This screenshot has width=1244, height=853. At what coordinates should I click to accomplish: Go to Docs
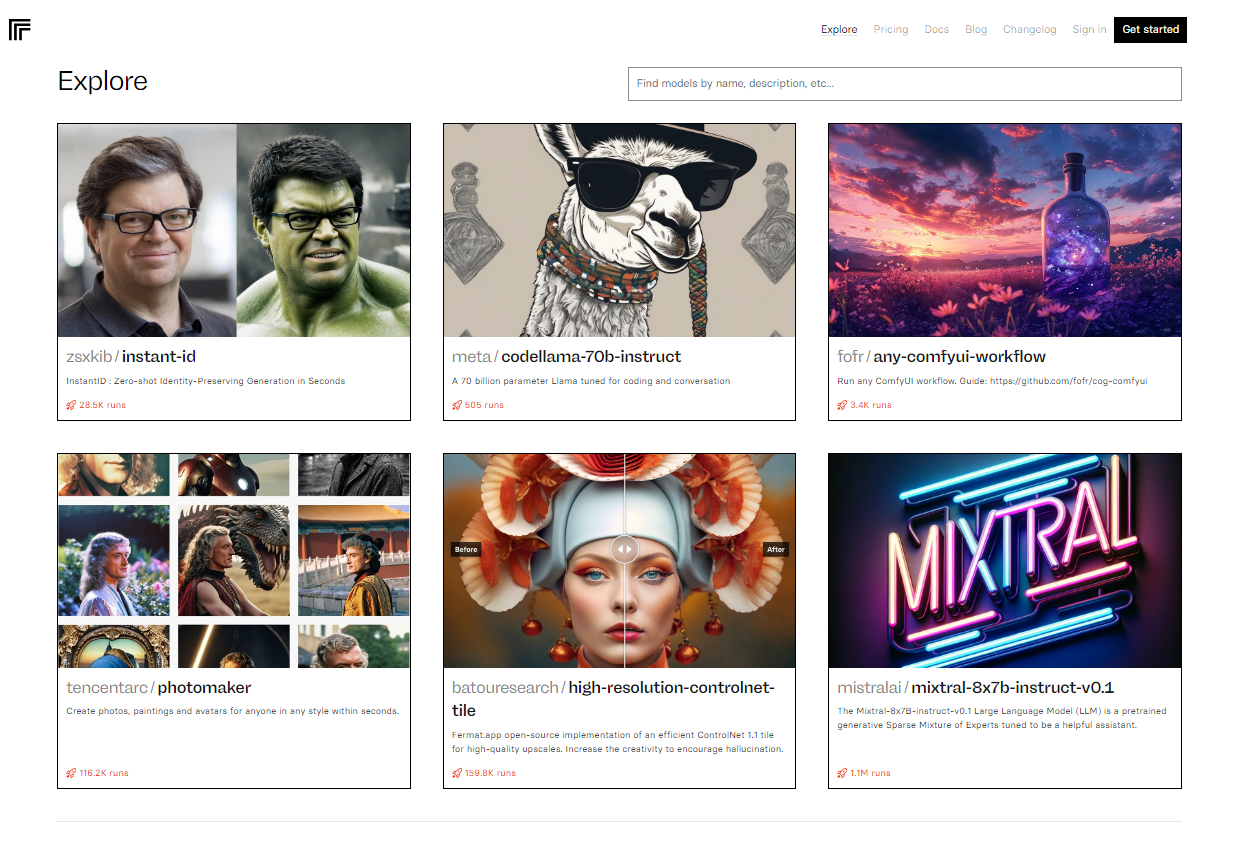[x=936, y=29]
